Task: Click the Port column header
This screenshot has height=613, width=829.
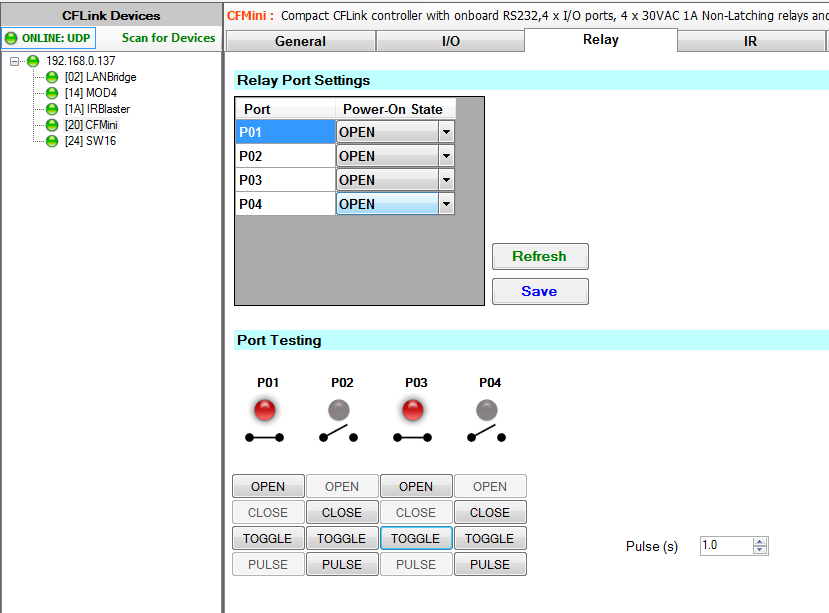Action: click(x=285, y=109)
